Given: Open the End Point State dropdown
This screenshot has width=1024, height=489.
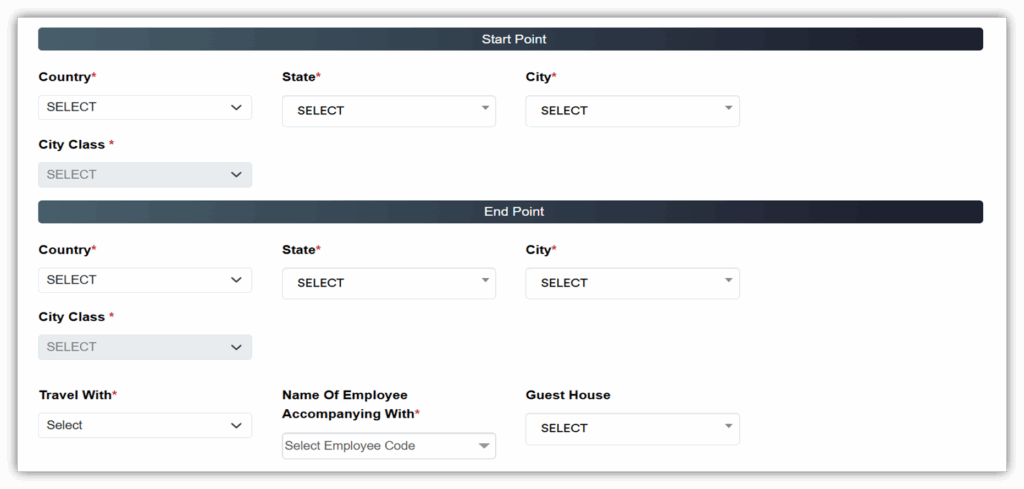Looking at the screenshot, I should tap(388, 283).
